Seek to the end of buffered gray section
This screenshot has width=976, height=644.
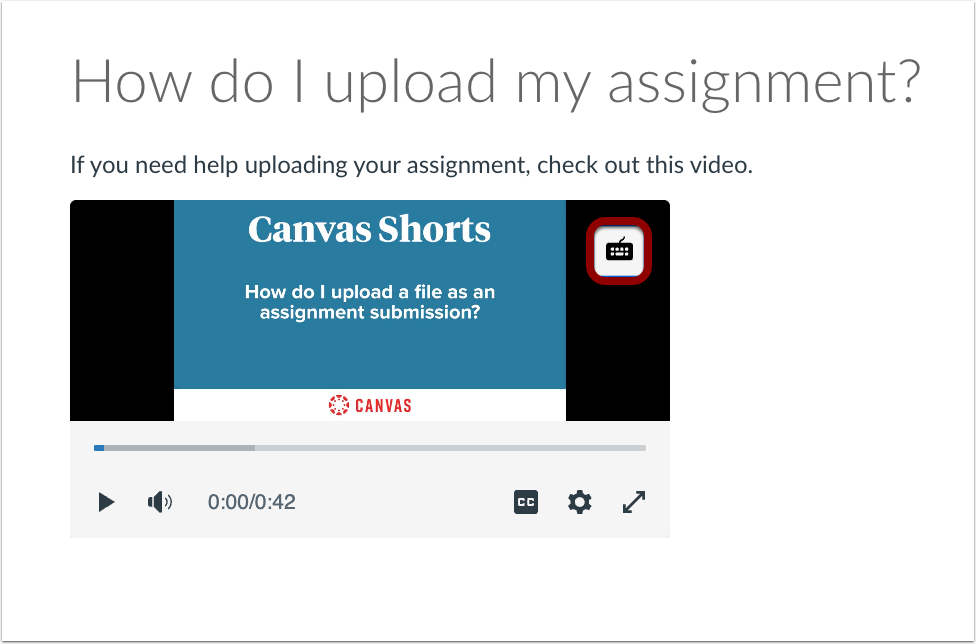click(252, 448)
